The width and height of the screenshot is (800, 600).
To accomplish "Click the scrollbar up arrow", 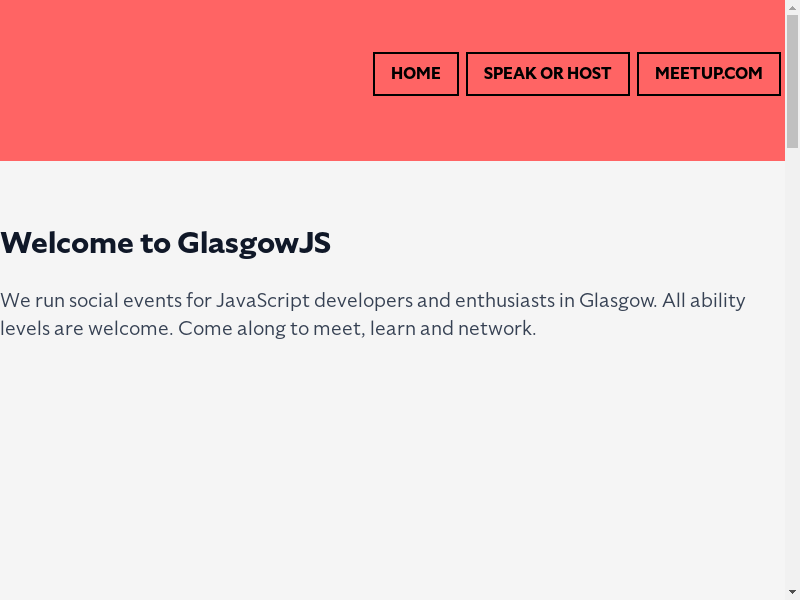I will (x=792, y=7).
